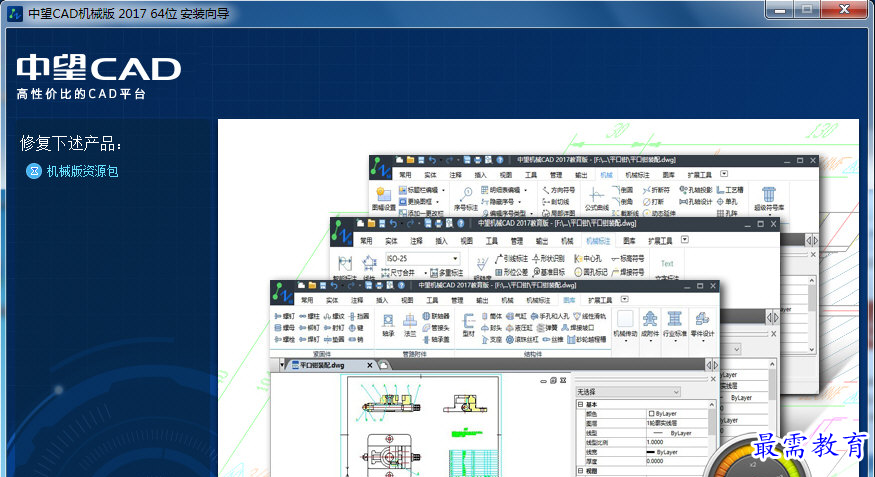
Task: Open the 标题栏编辑 dropdown in back window
Action: (444, 190)
